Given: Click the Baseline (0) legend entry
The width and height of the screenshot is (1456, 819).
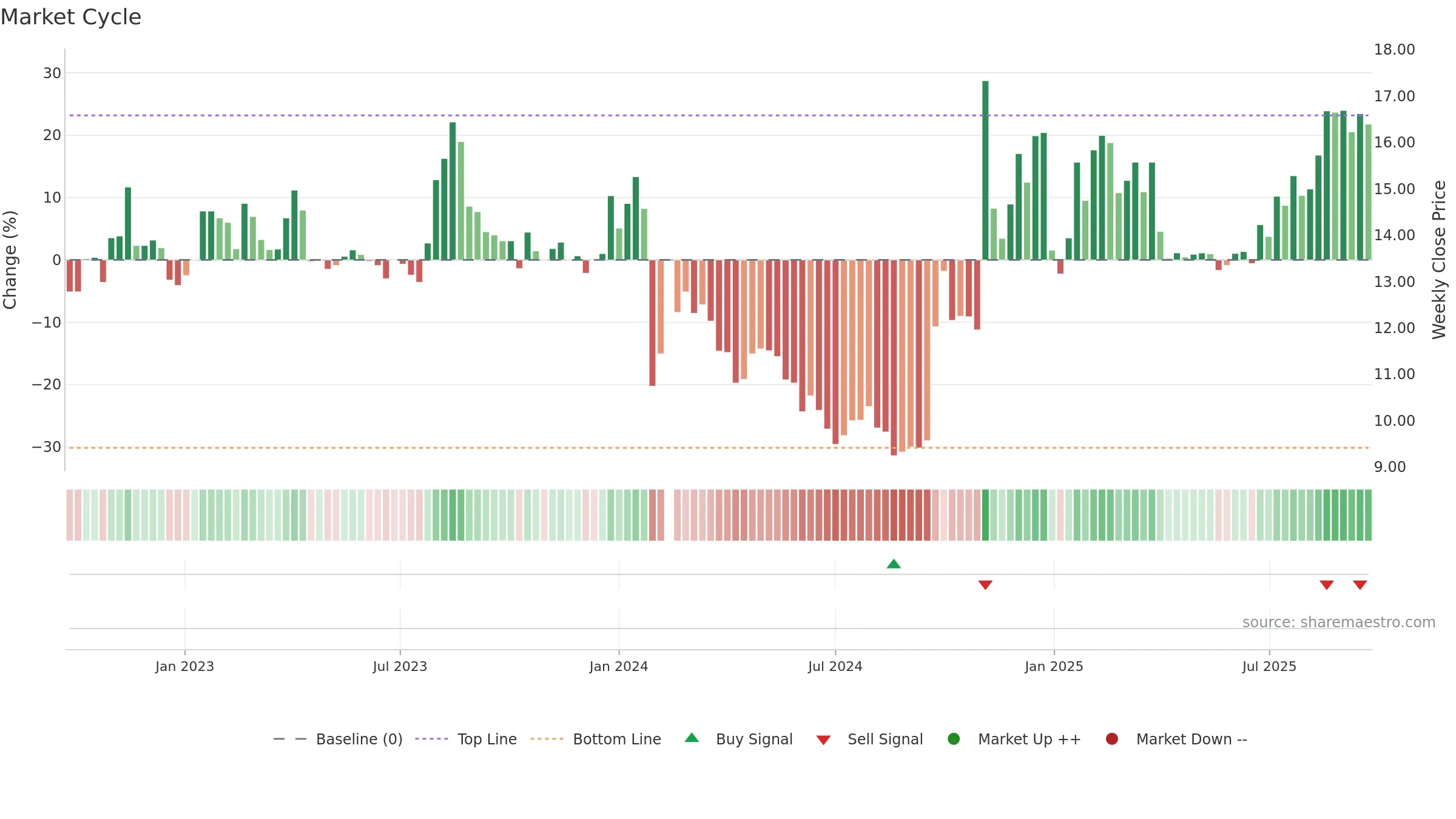Looking at the screenshot, I should click(x=338, y=739).
